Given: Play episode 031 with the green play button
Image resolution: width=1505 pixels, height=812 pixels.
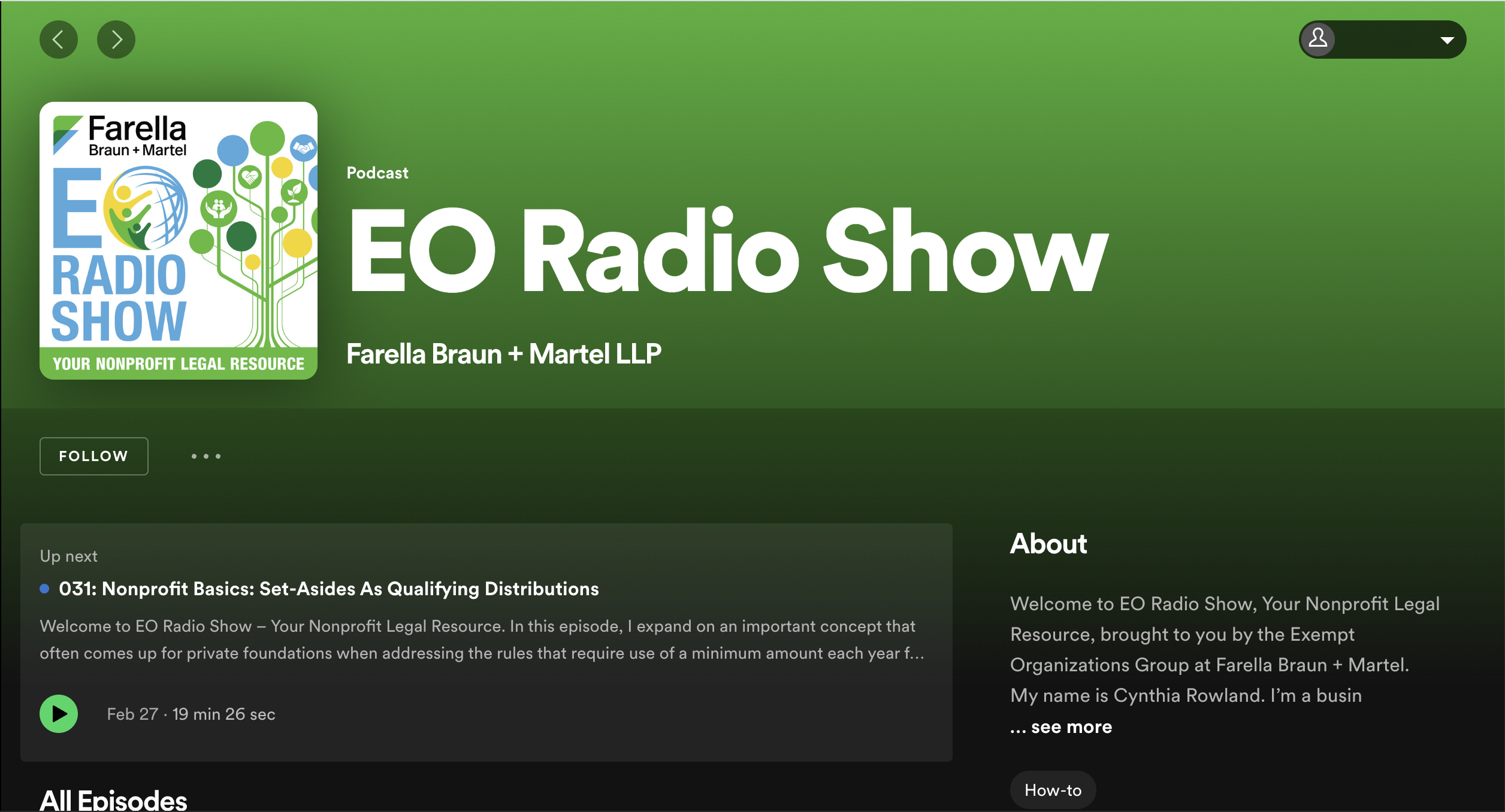Looking at the screenshot, I should [59, 714].
